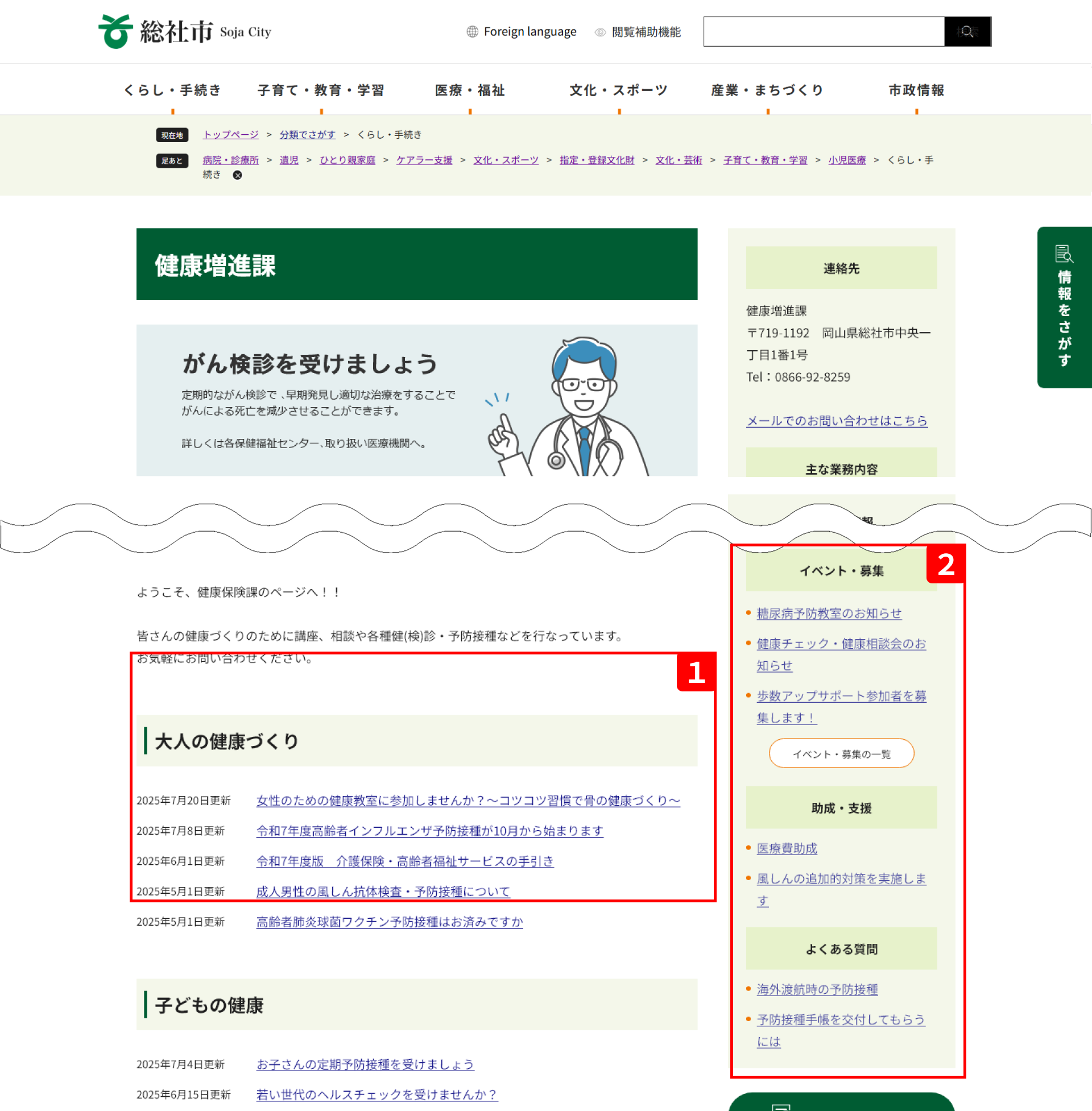Open 高齢者肺炎球菌ワクチン予防接種 link
1092x1111 pixels.
[390, 922]
